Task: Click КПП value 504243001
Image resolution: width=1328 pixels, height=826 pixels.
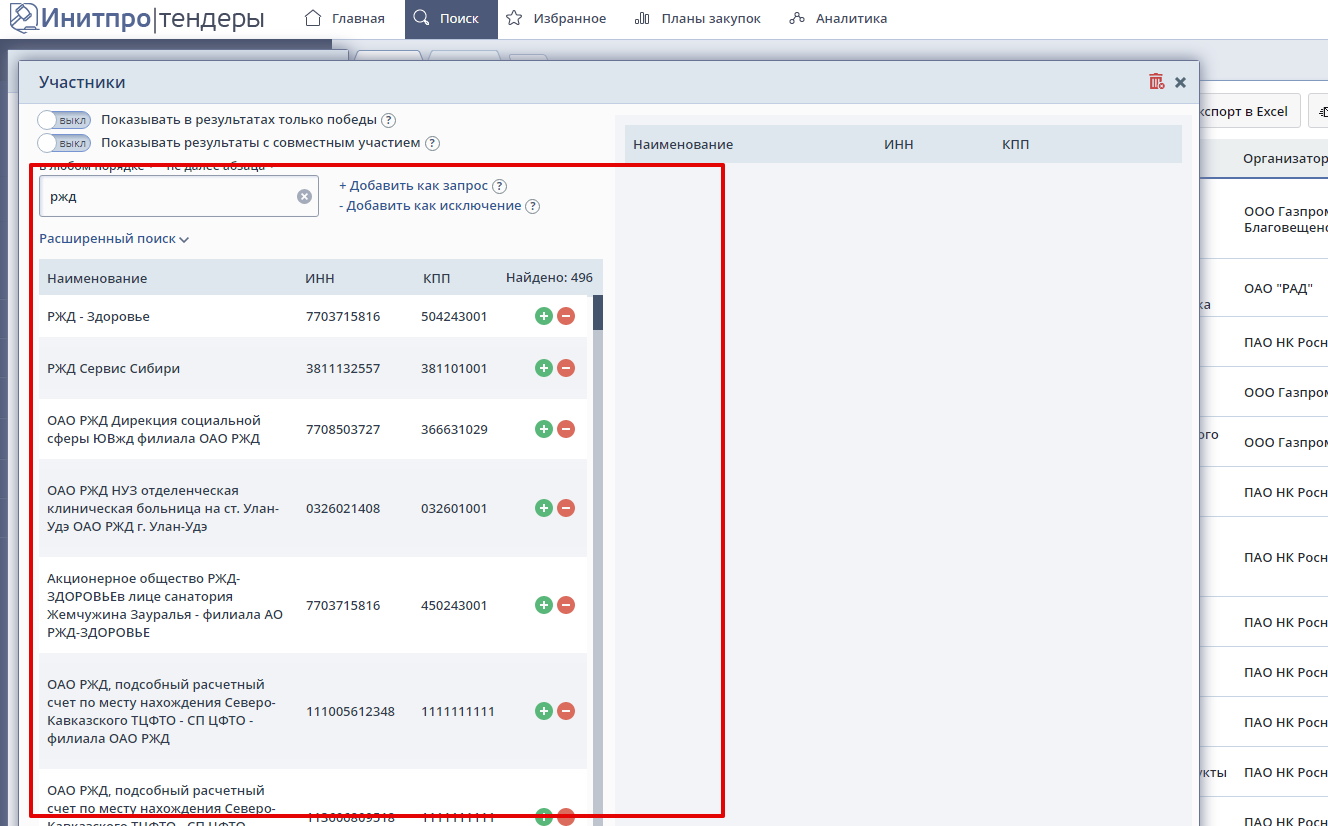Action: point(454,317)
